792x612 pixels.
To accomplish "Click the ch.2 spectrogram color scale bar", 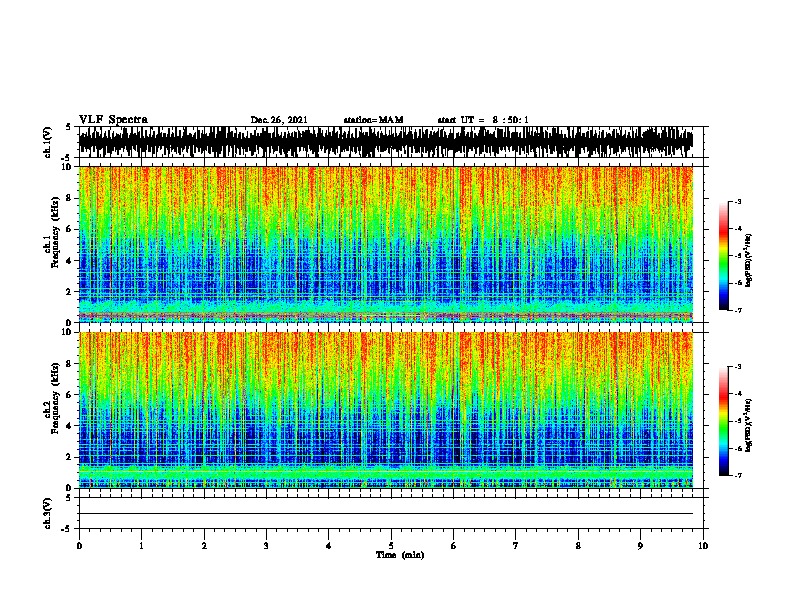I will click(x=724, y=421).
